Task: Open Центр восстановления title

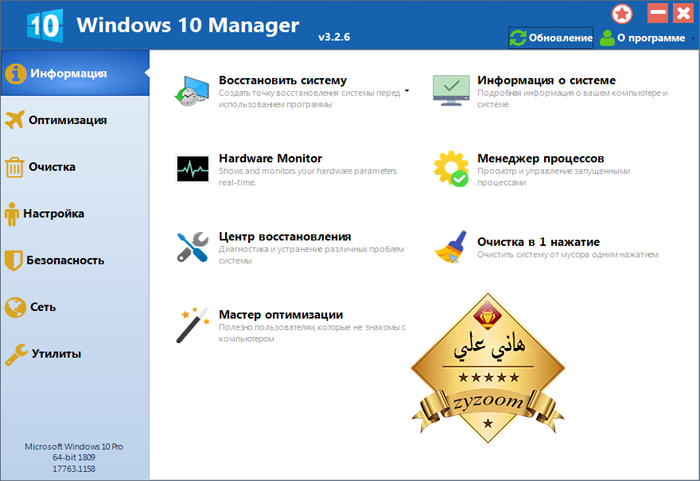Action: click(285, 237)
